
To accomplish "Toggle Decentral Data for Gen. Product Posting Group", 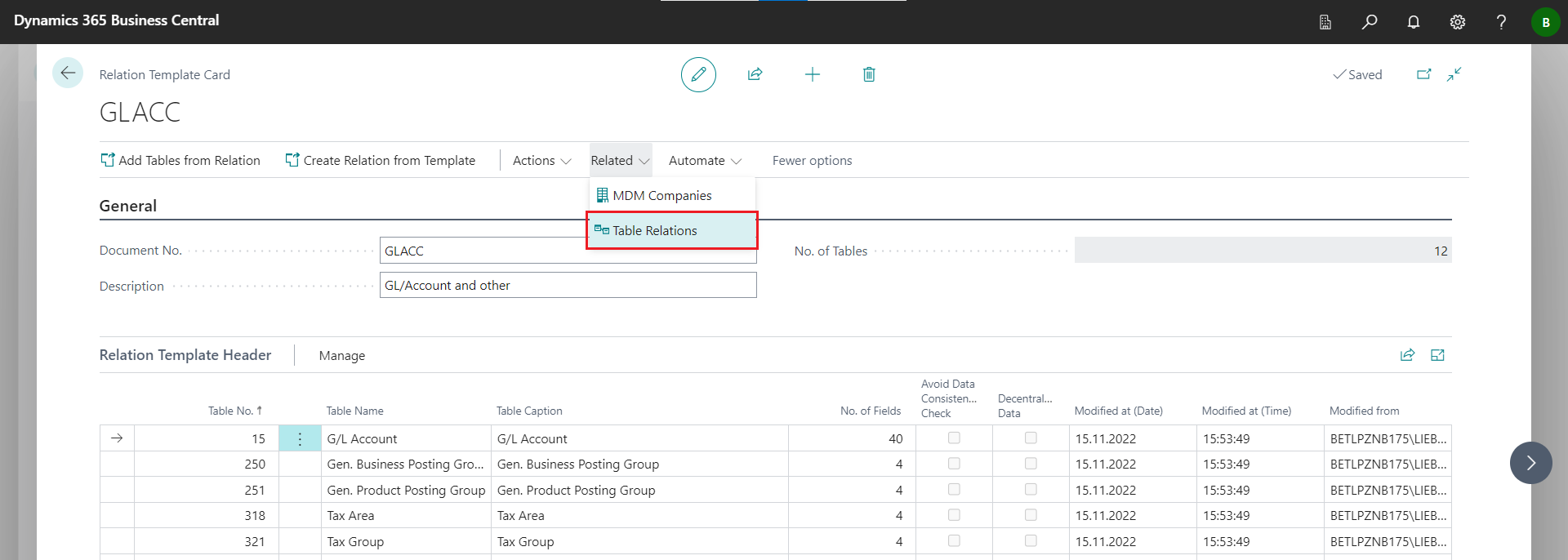I will coord(1031,490).
